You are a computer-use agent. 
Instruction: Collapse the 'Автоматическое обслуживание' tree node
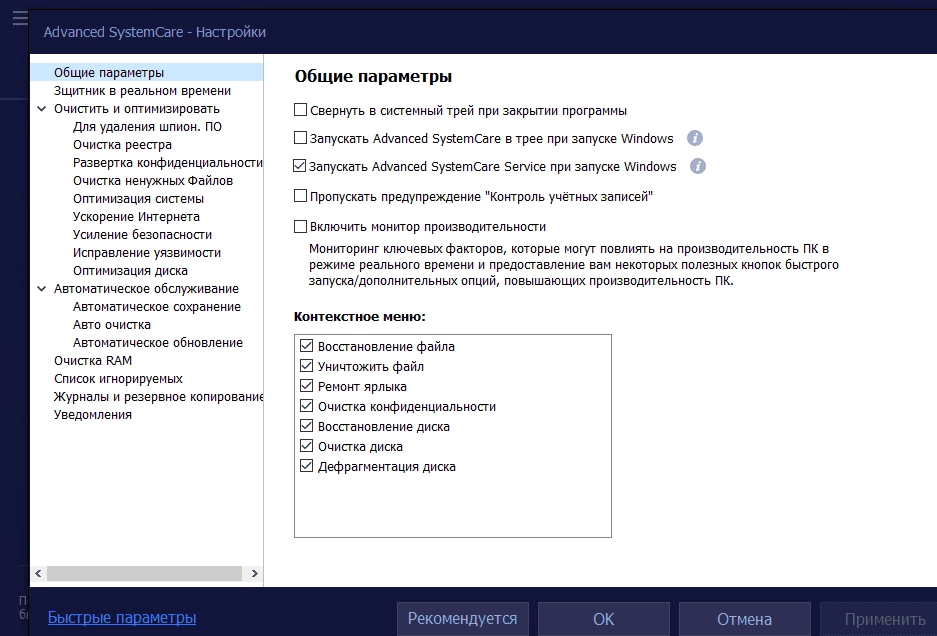(x=42, y=289)
